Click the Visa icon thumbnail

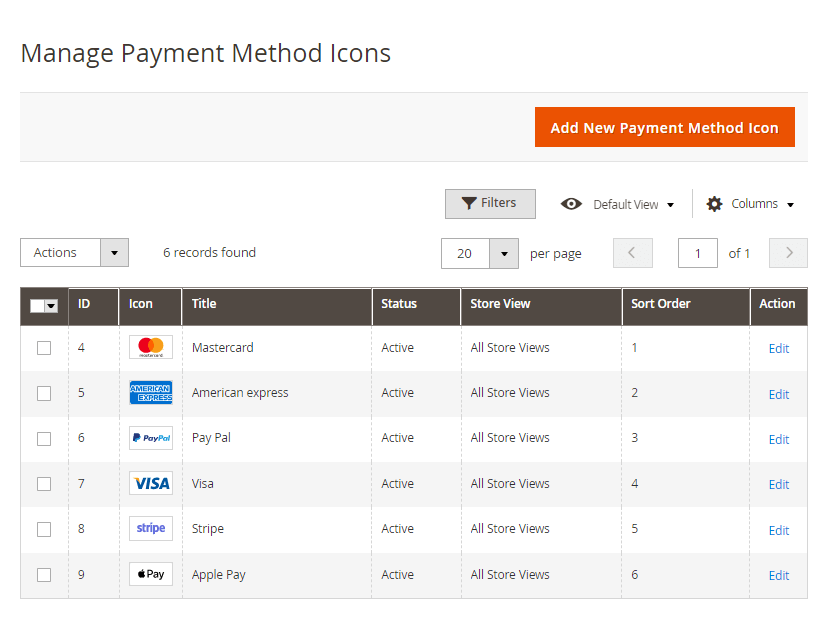(x=150, y=484)
